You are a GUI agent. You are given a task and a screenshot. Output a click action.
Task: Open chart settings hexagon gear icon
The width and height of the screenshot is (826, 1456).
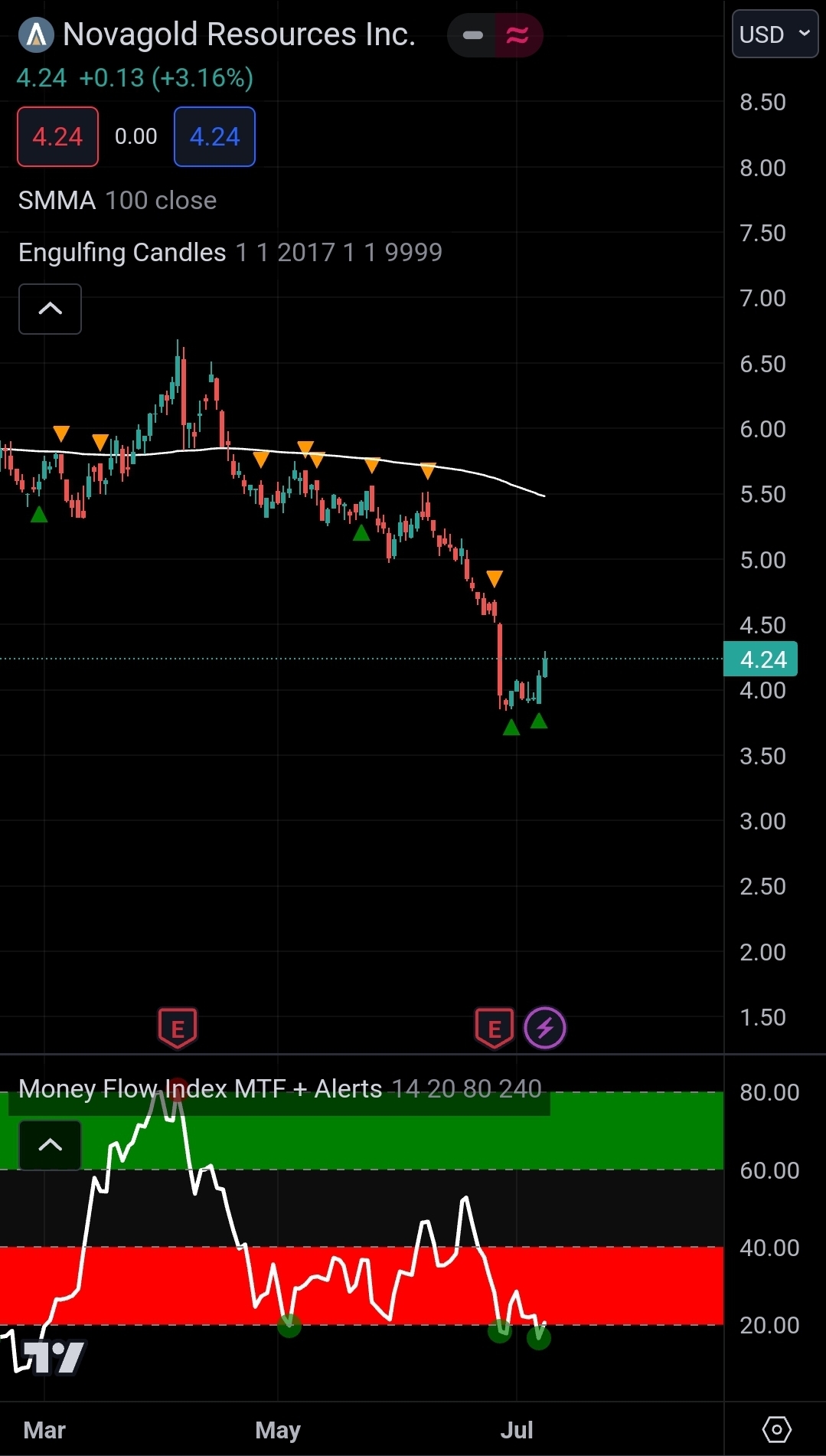[776, 1429]
